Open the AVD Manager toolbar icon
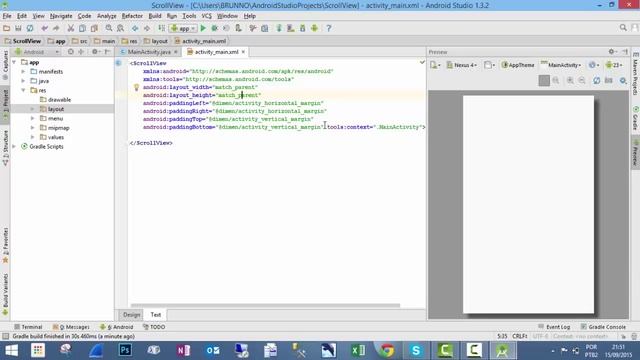 [x=291, y=28]
